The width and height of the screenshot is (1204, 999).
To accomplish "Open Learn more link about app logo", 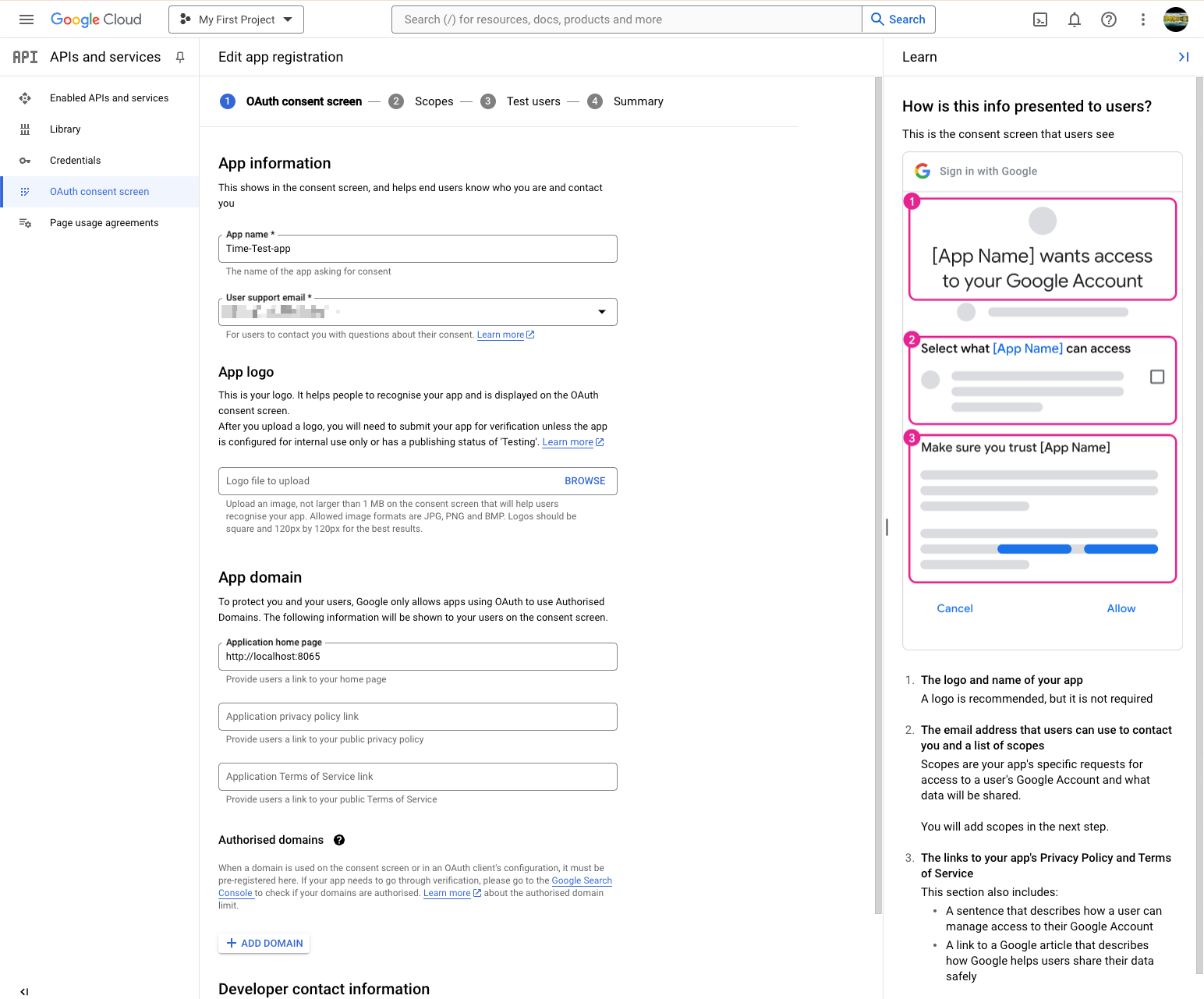I will point(573,442).
